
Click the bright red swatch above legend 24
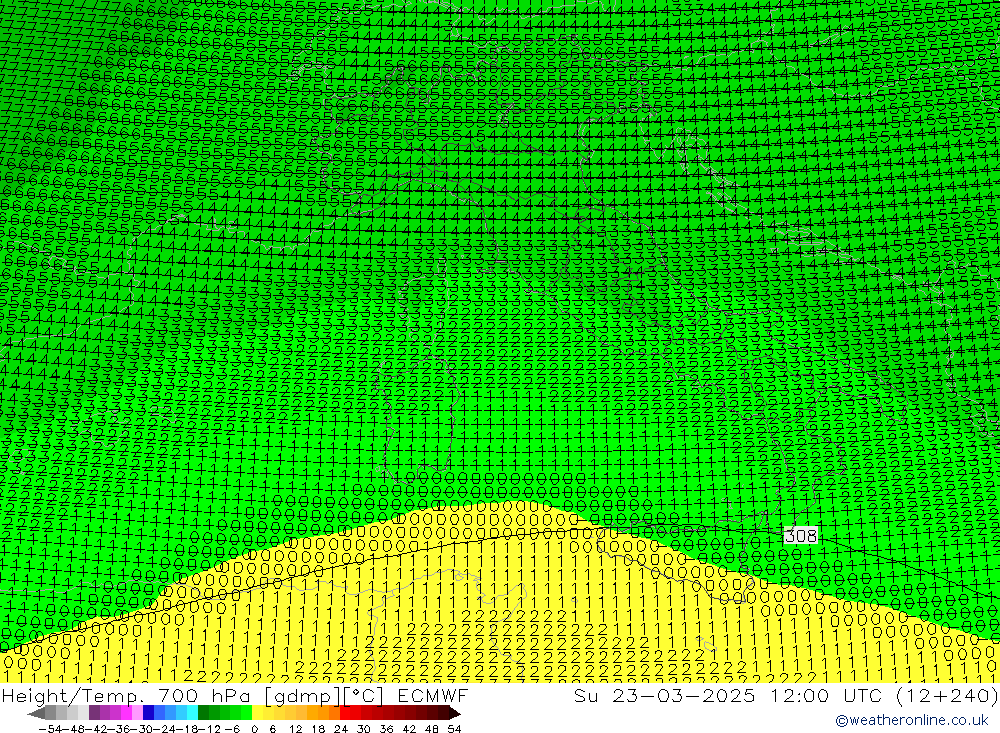[x=345, y=713]
